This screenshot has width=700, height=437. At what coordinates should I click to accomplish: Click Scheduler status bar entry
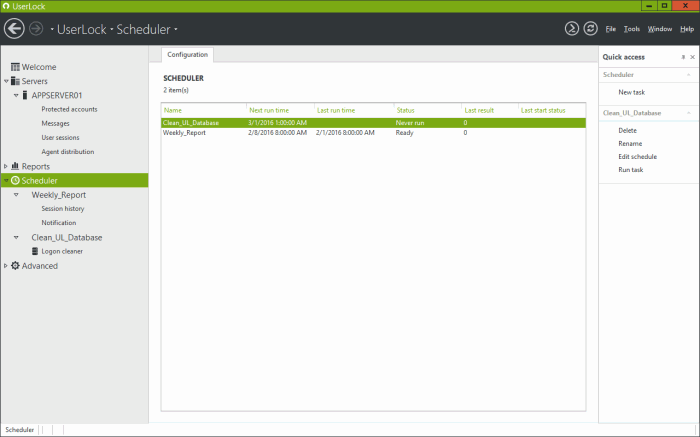pyautogui.click(x=20, y=430)
